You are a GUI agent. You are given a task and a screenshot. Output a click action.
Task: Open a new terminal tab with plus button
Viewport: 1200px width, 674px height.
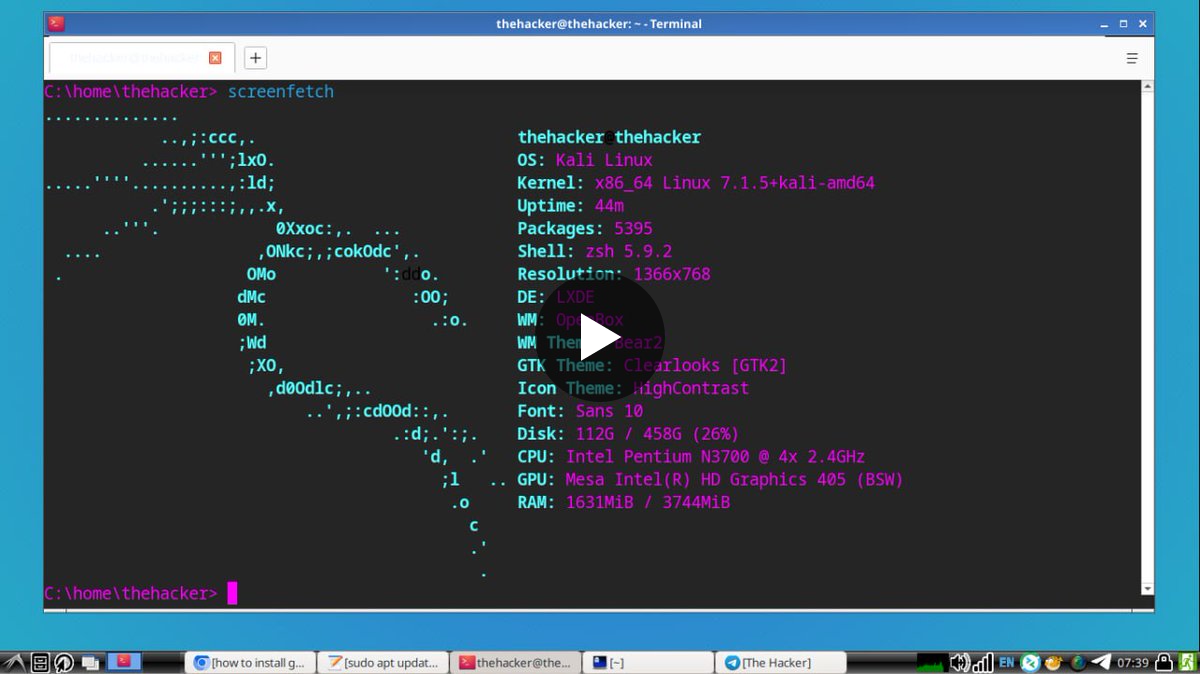point(255,58)
